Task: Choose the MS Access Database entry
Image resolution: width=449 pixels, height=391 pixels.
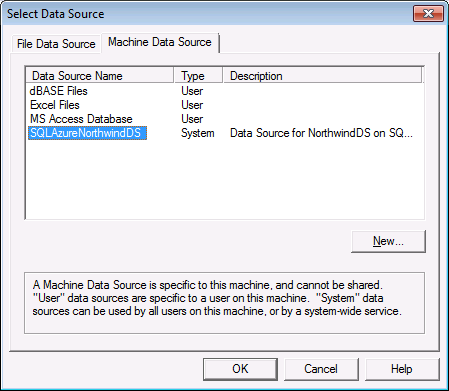Action: point(81,119)
